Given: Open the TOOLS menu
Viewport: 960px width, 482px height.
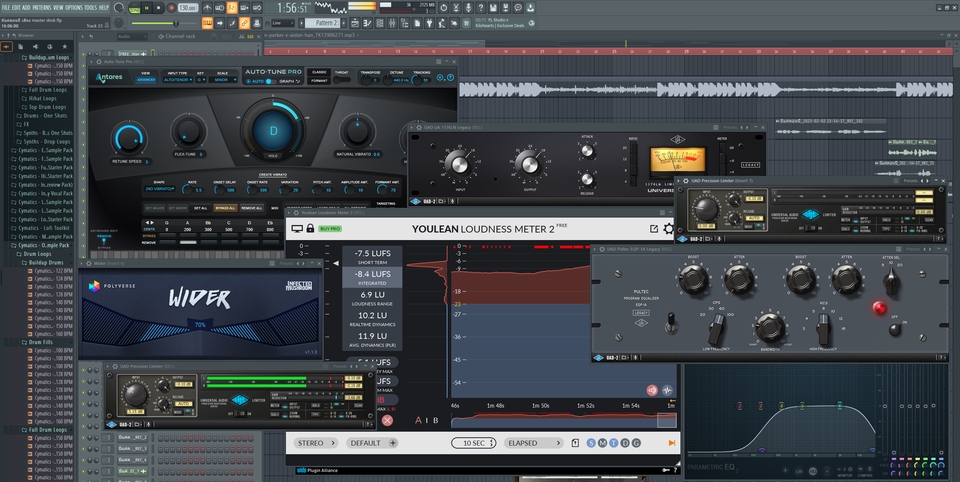Looking at the screenshot, I should point(91,7).
